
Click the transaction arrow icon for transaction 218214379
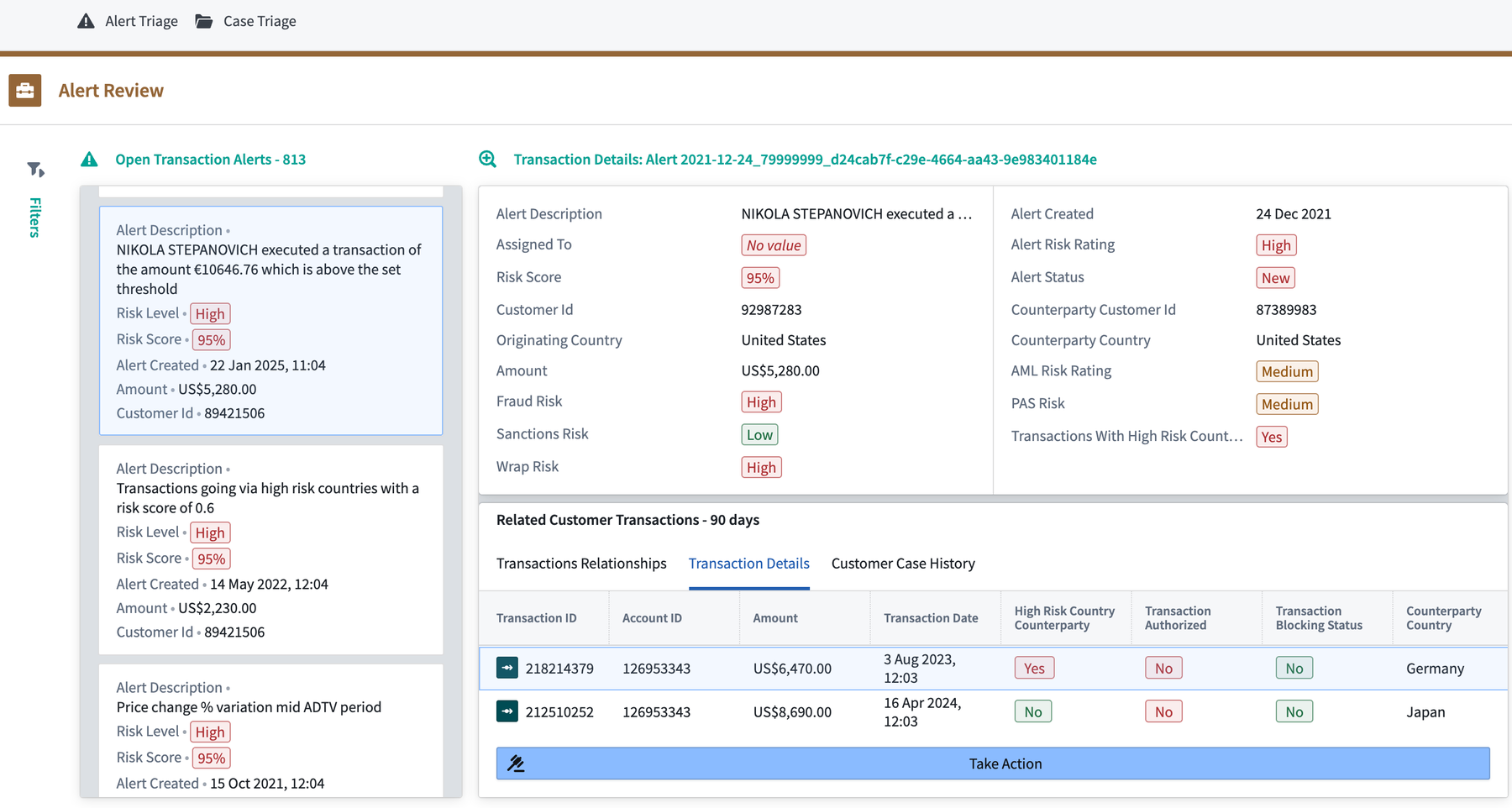[x=507, y=668]
